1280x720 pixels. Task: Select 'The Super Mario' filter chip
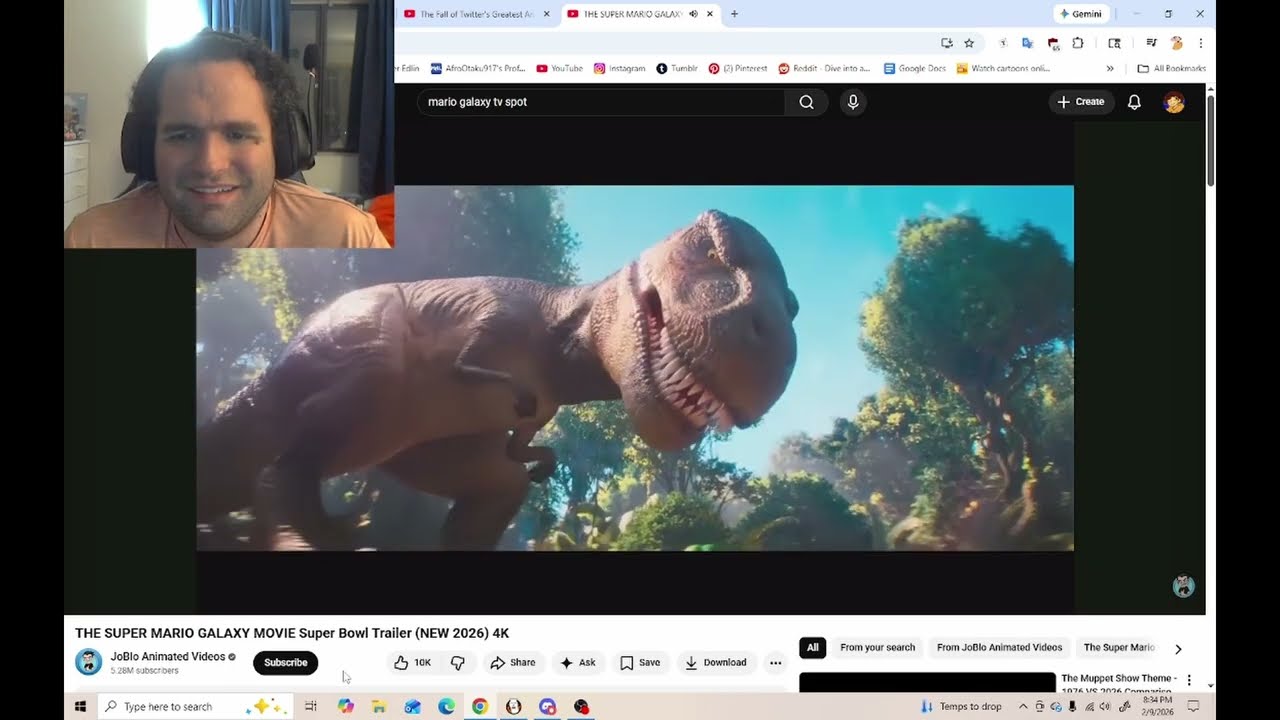tap(1118, 648)
